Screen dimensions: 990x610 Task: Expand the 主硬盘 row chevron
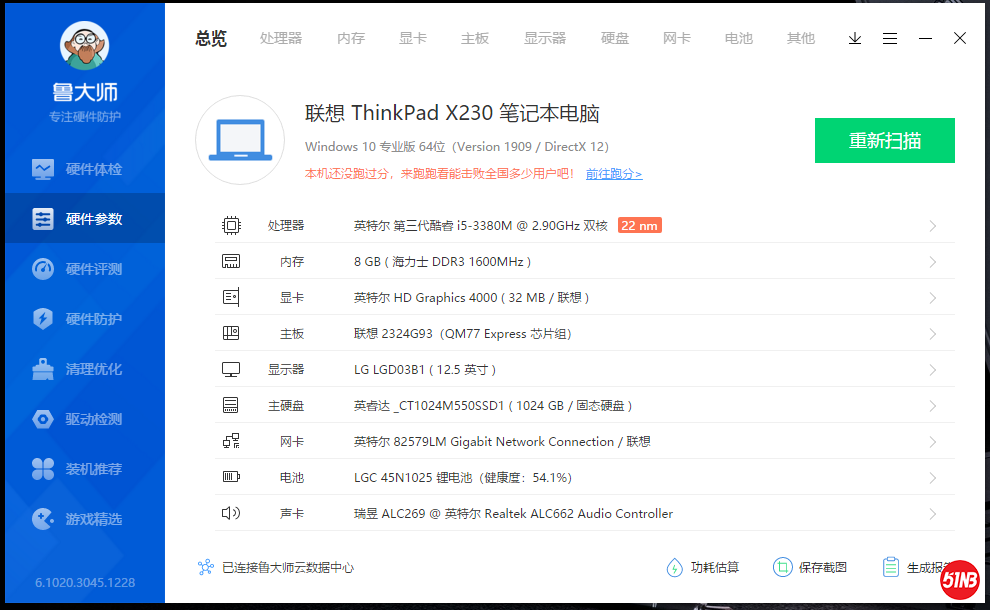pos(933,406)
